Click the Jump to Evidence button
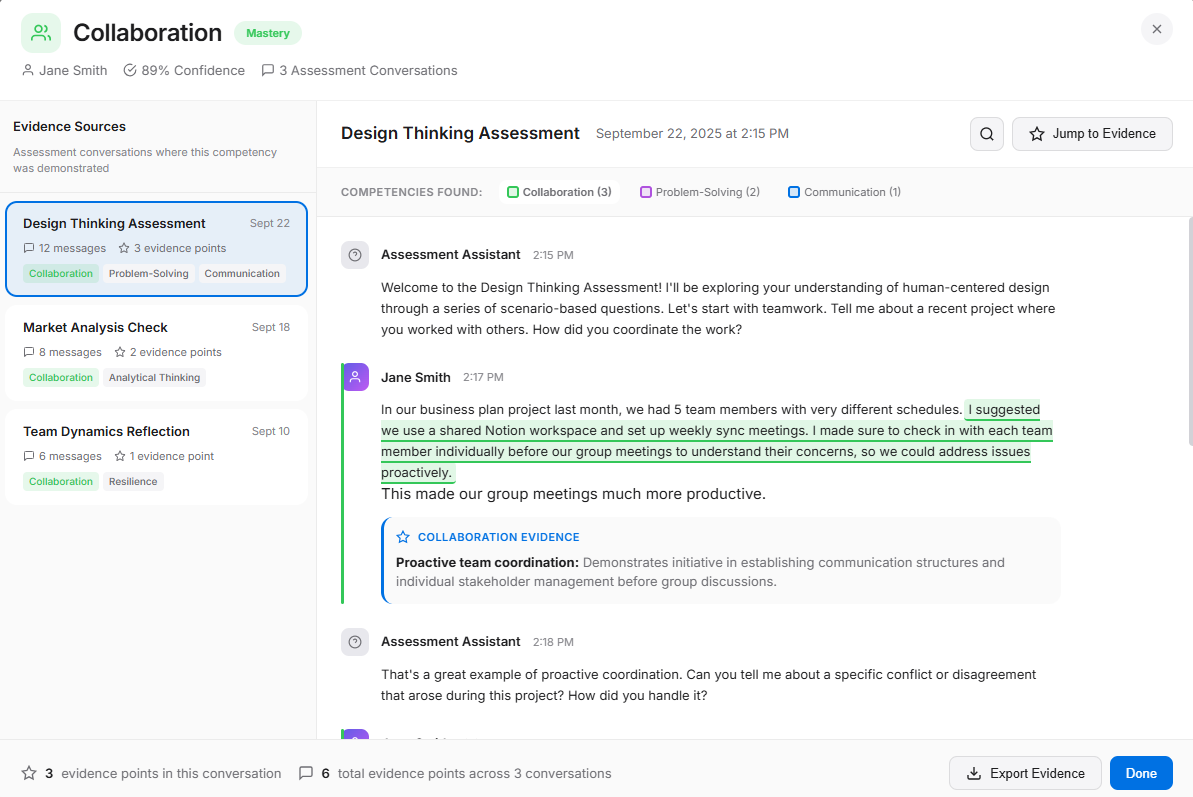Viewport: 1193px width, 797px height. tap(1092, 133)
